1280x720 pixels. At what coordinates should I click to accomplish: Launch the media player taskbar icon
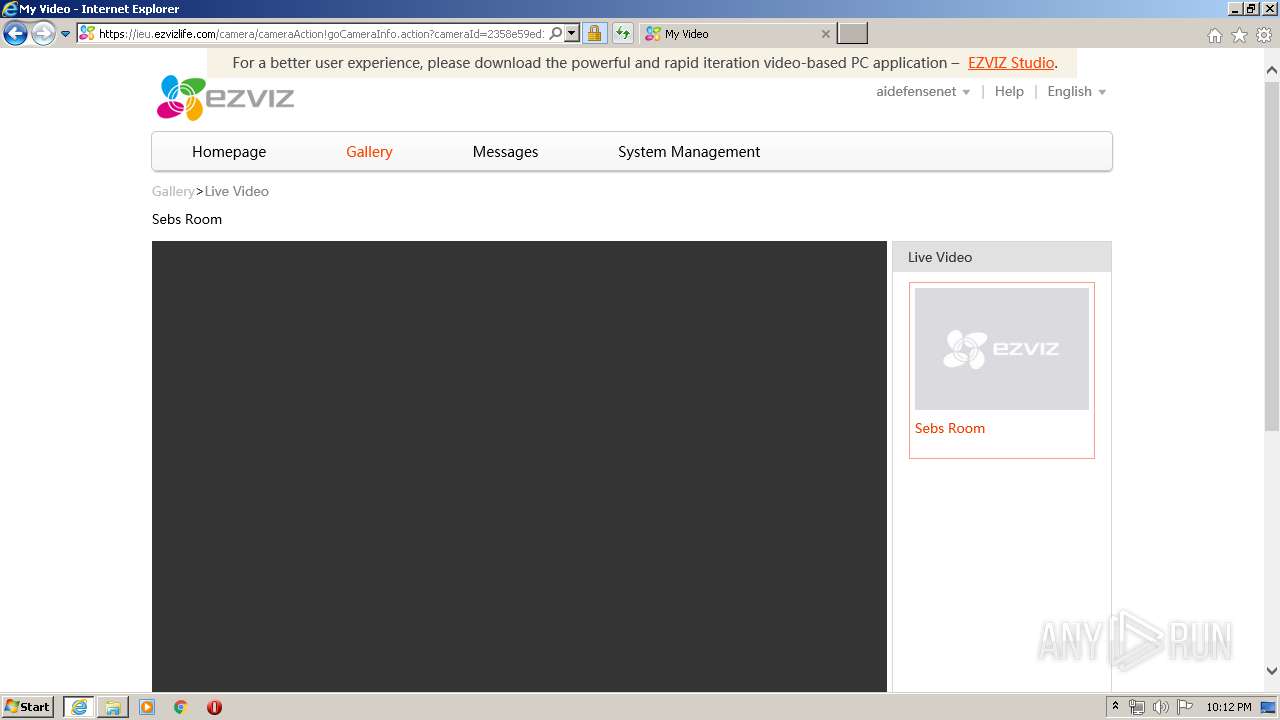[147, 707]
